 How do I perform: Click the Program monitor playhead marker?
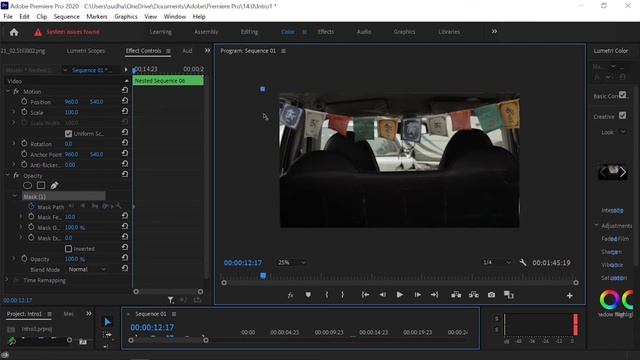point(263,276)
